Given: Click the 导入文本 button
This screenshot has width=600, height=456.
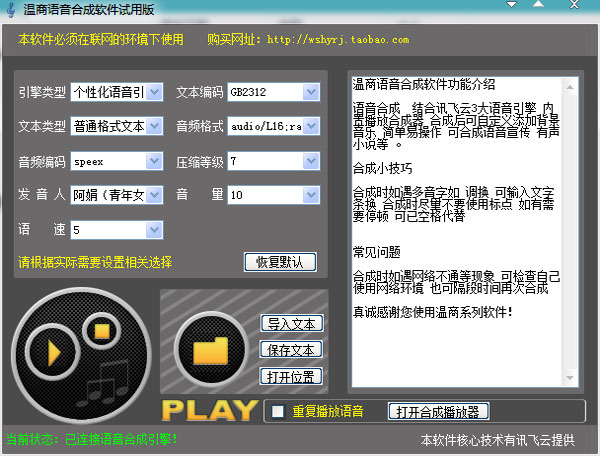Looking at the screenshot, I should [292, 324].
